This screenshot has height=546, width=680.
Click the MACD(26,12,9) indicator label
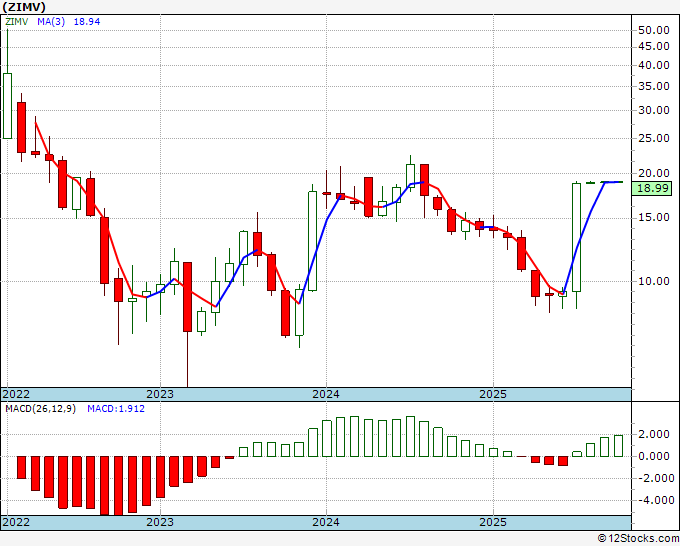point(40,409)
